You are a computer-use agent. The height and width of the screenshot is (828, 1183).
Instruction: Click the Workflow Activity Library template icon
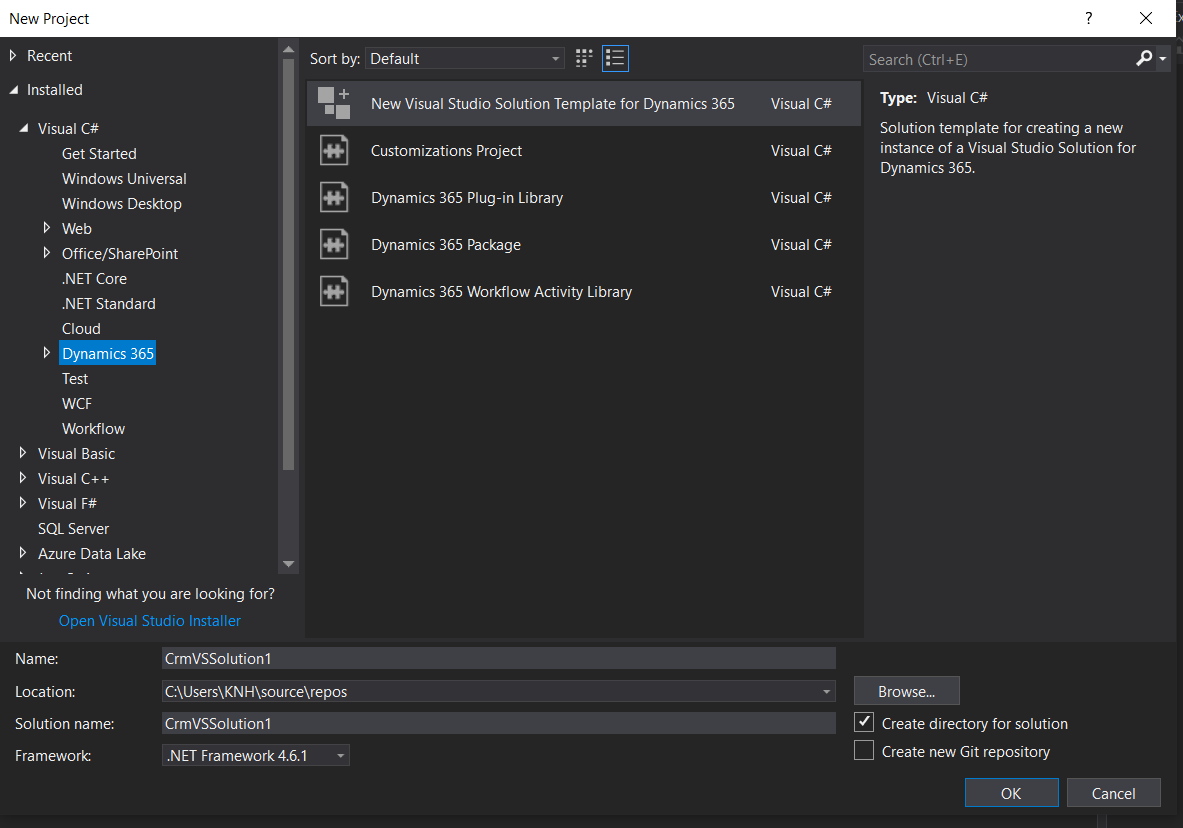[x=333, y=291]
